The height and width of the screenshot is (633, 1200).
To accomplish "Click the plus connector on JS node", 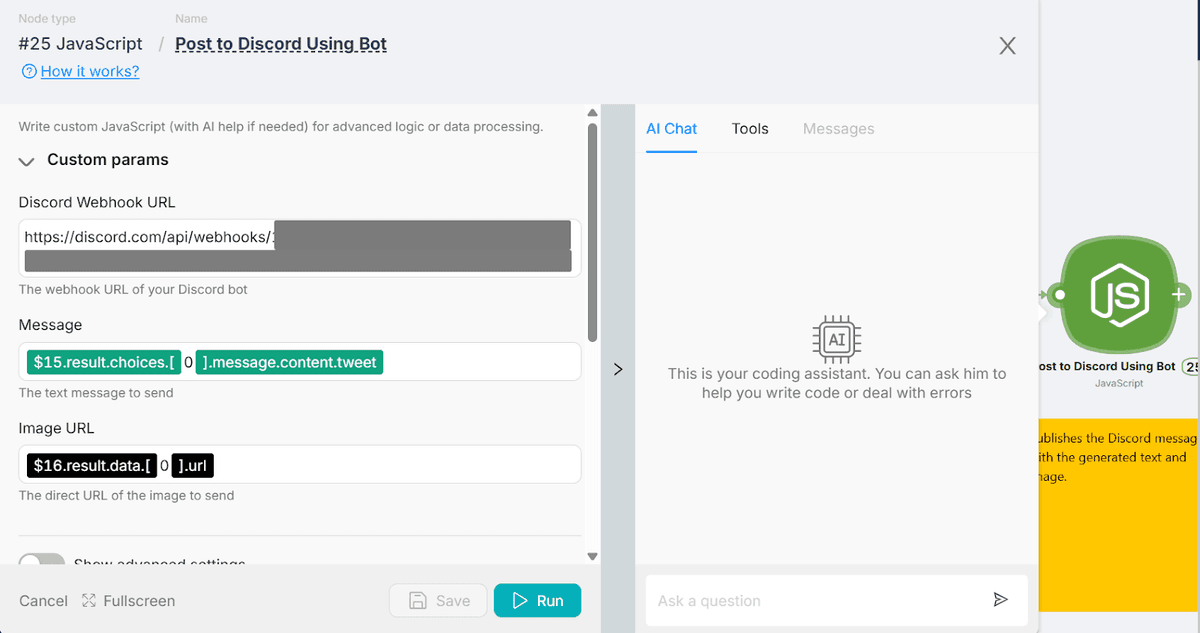I will coord(1180,295).
